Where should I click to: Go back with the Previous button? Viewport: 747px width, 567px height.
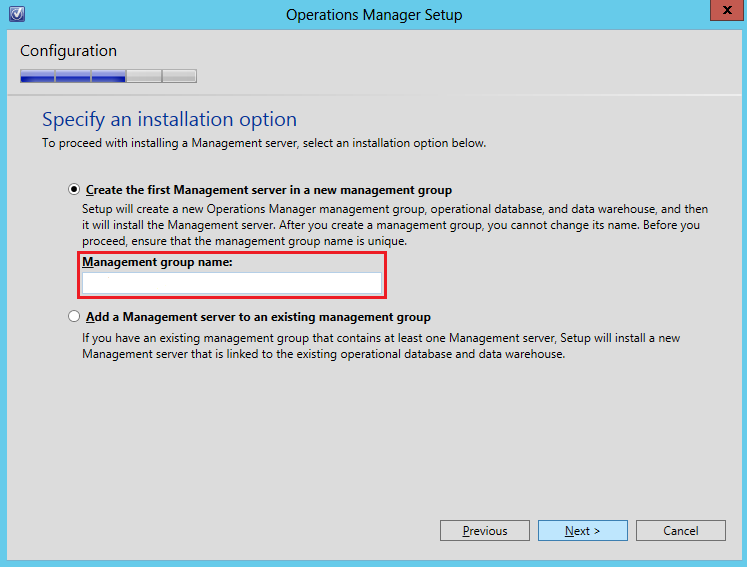pyautogui.click(x=485, y=530)
